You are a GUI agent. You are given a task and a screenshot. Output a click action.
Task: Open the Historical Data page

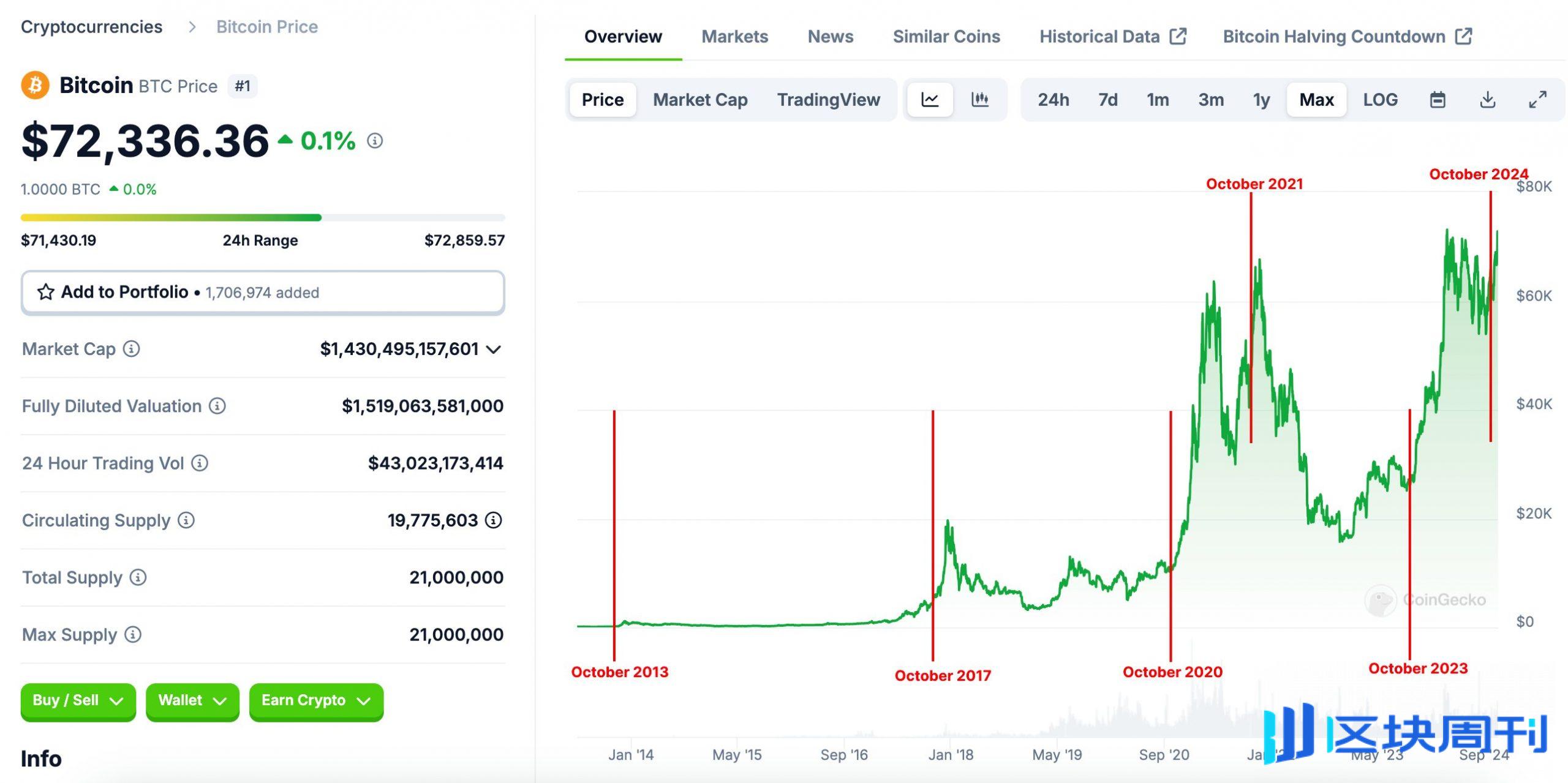click(1099, 36)
